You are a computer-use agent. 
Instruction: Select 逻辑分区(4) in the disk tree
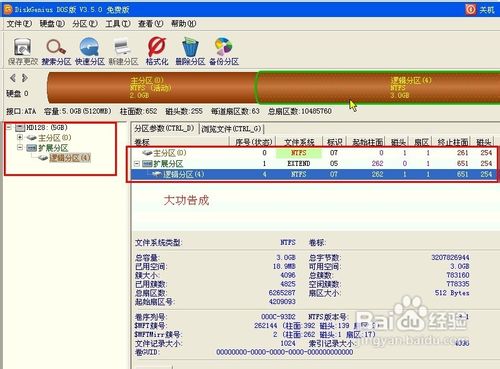tap(70, 158)
